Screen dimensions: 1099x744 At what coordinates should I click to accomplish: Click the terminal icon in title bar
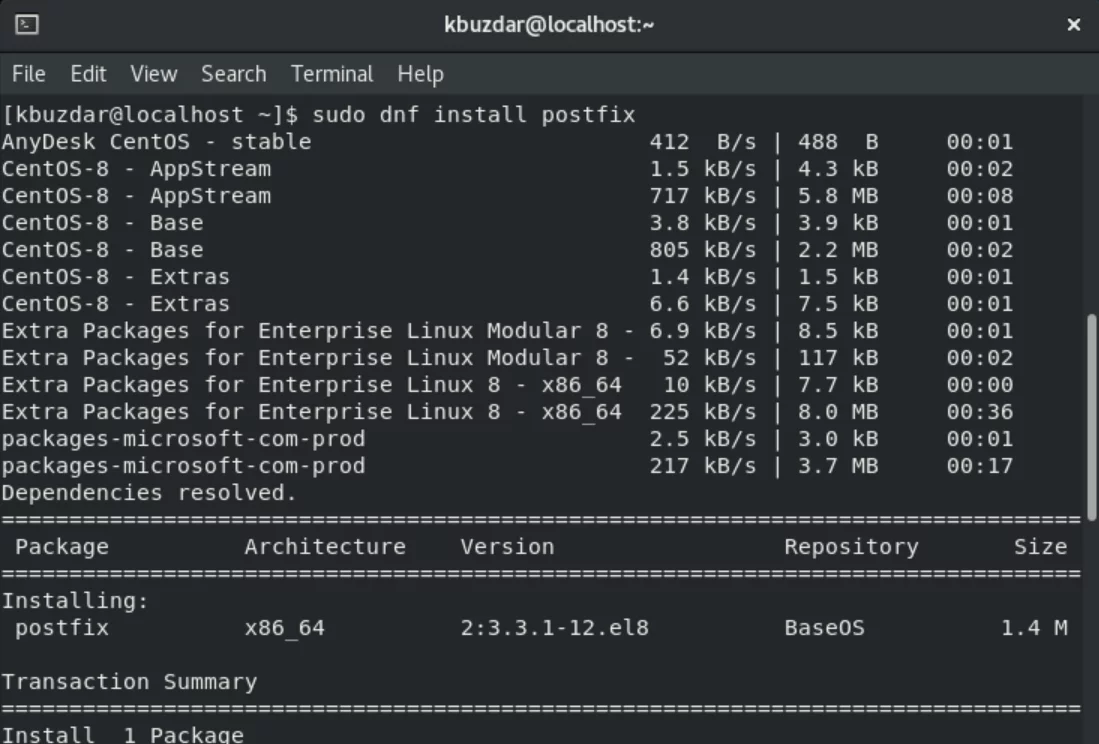point(27,25)
